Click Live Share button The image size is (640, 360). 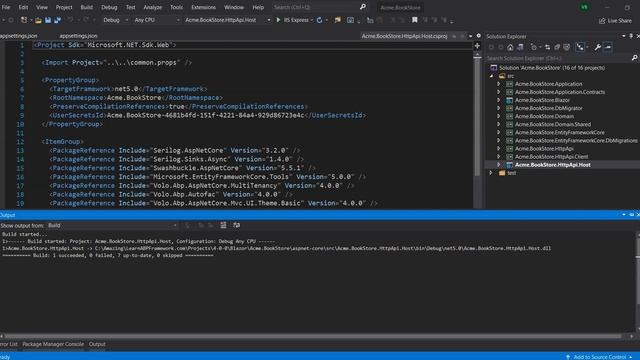[x=615, y=20]
